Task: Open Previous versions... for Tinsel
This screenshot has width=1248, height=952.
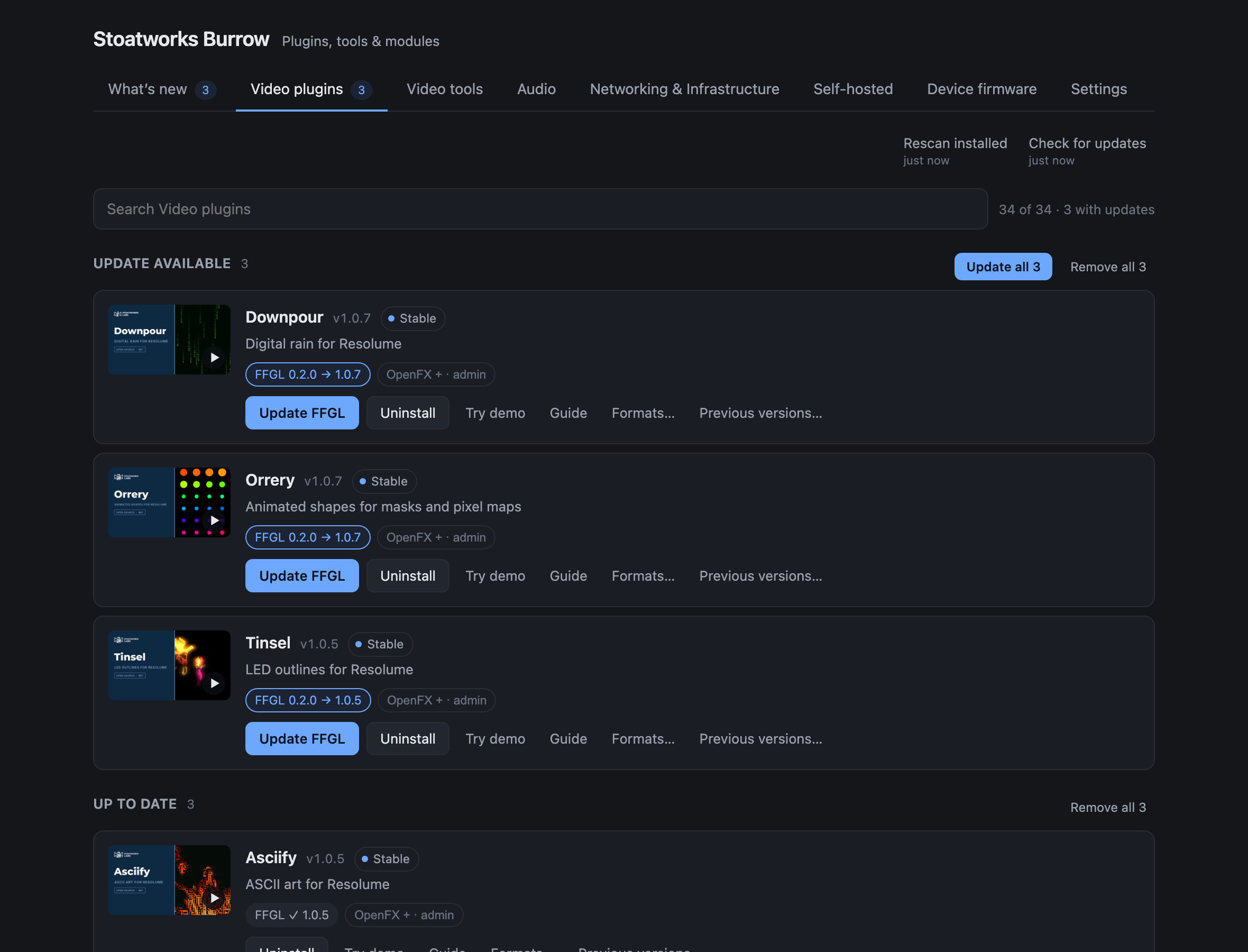Action: pyautogui.click(x=760, y=739)
